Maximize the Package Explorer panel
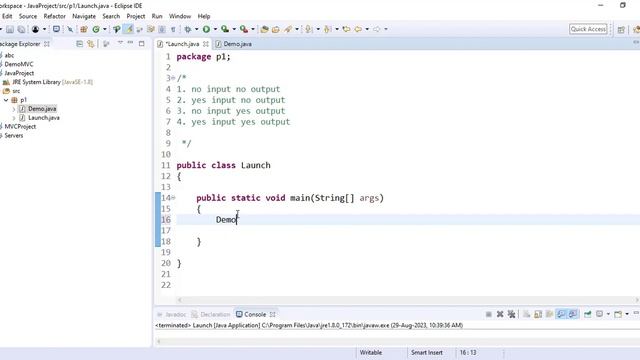The image size is (640, 360). (x=142, y=43)
